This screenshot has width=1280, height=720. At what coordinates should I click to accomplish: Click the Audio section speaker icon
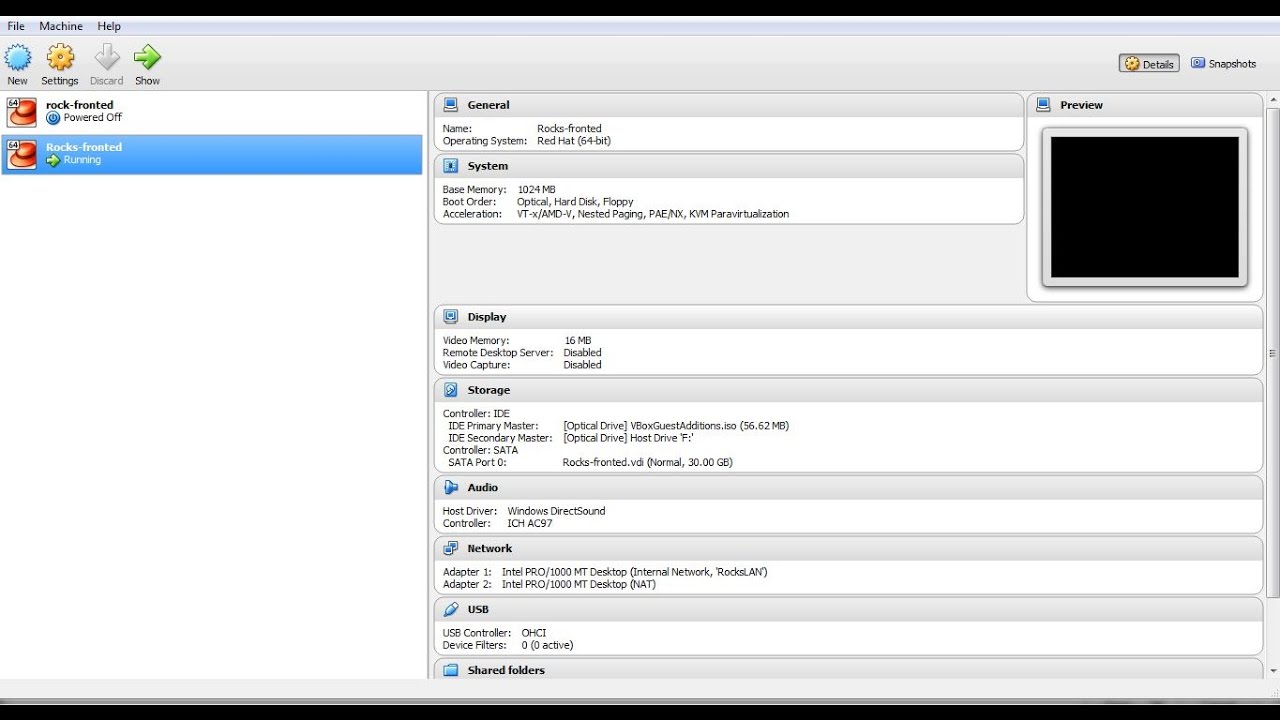pyautogui.click(x=451, y=488)
